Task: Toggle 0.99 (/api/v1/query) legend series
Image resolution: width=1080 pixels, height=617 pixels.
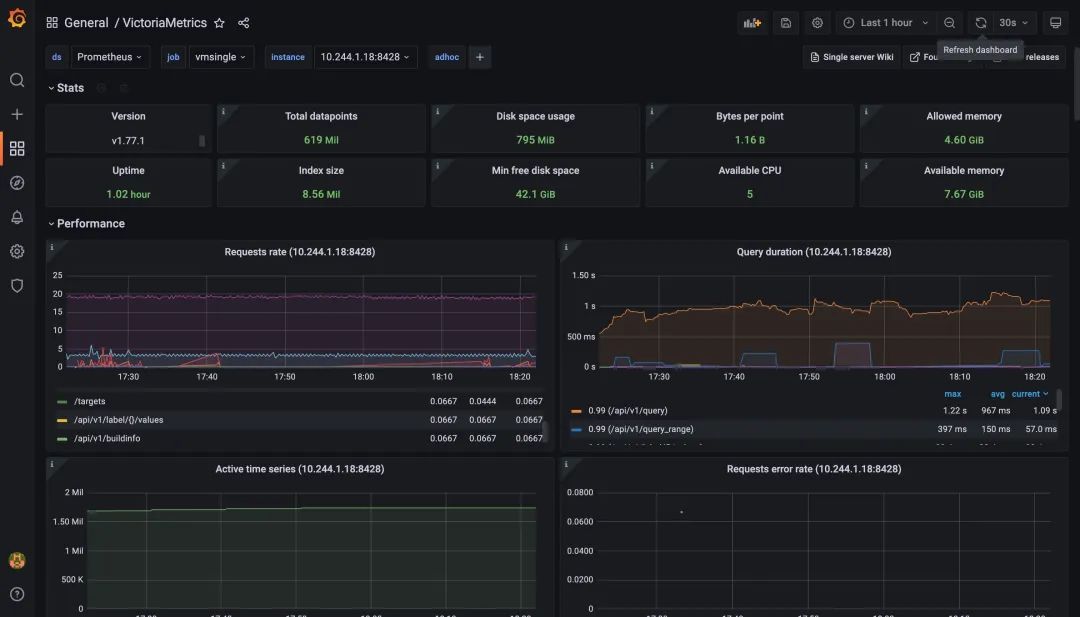Action: point(626,411)
